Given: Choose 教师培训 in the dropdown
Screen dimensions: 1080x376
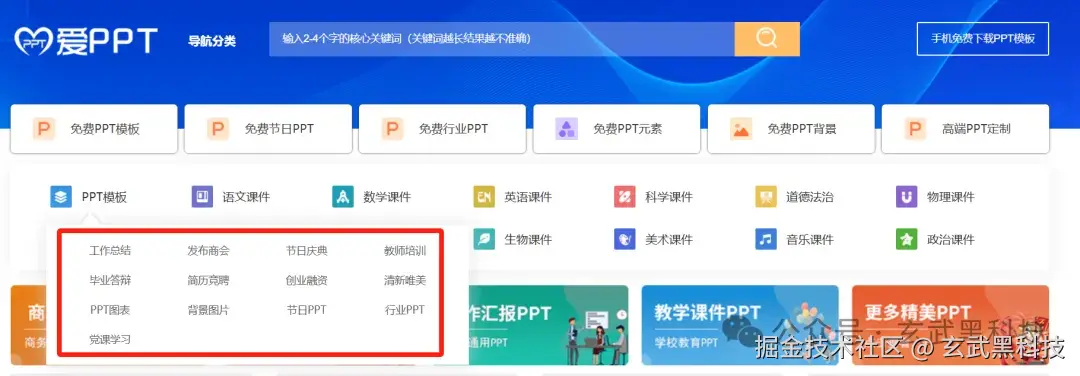Looking at the screenshot, I should coord(405,251).
